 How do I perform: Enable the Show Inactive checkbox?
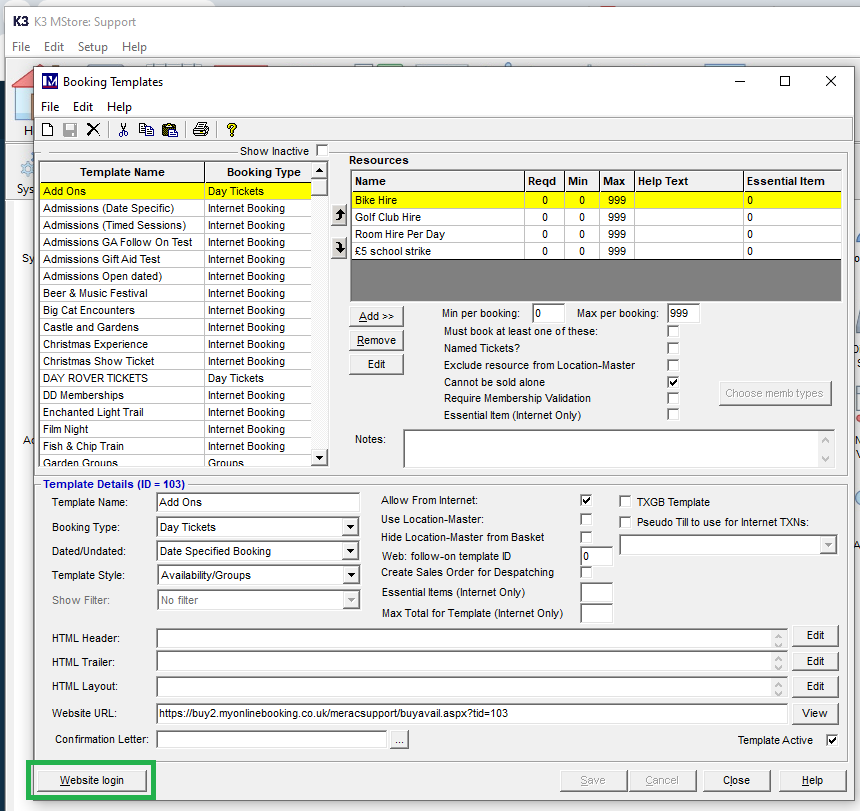point(322,151)
